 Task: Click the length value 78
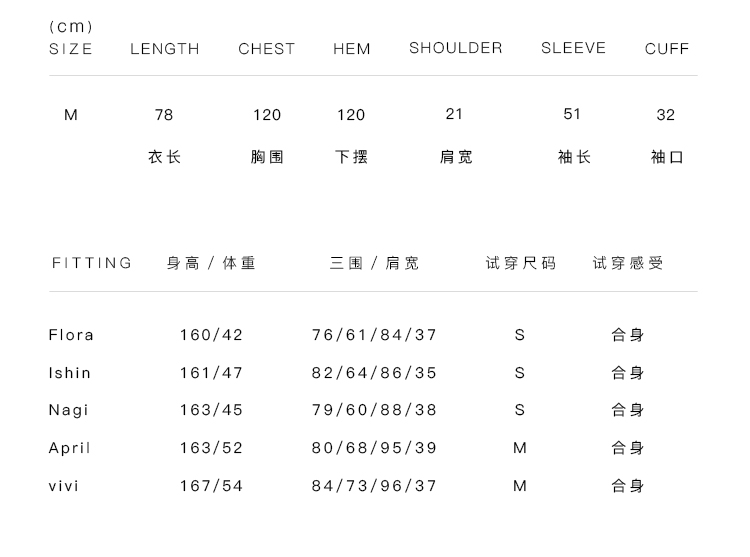tap(164, 115)
